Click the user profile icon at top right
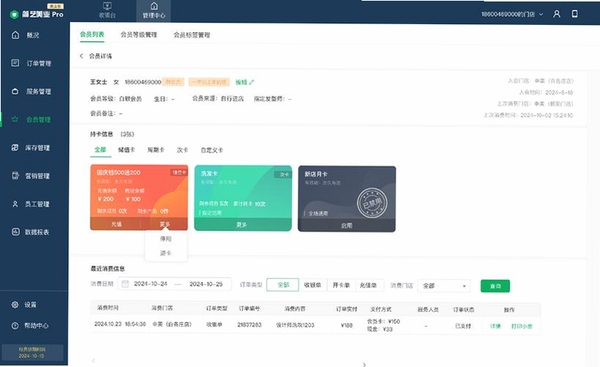The width and height of the screenshot is (600, 367). pos(557,14)
